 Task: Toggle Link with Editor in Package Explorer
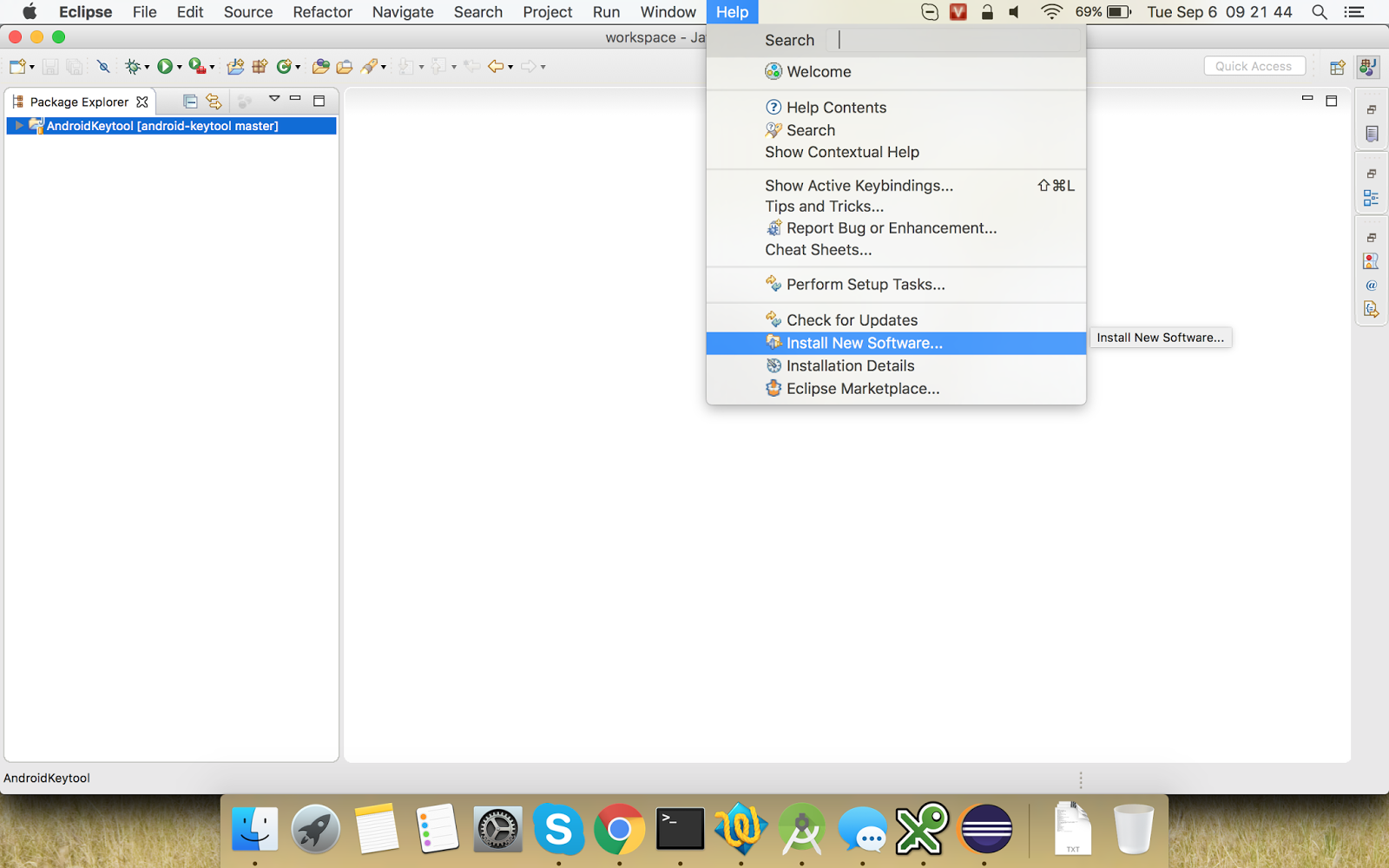coord(214,102)
